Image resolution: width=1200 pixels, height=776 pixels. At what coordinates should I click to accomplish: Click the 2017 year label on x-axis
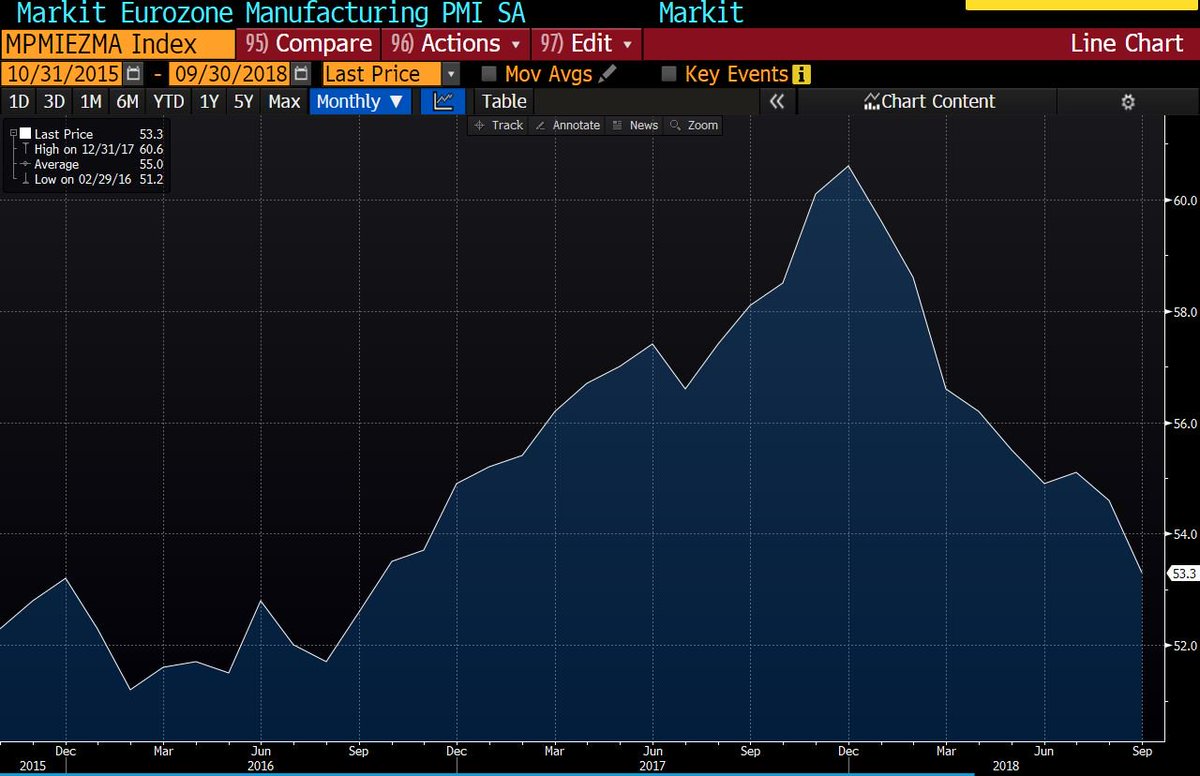click(x=651, y=764)
